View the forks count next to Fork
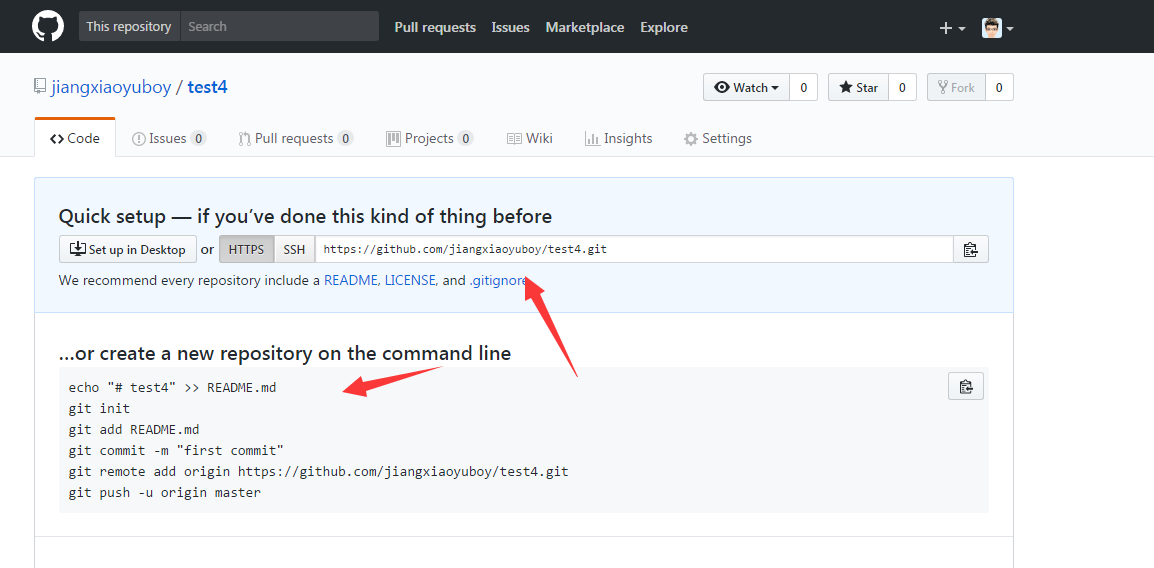Image resolution: width=1154 pixels, height=568 pixels. click(999, 88)
